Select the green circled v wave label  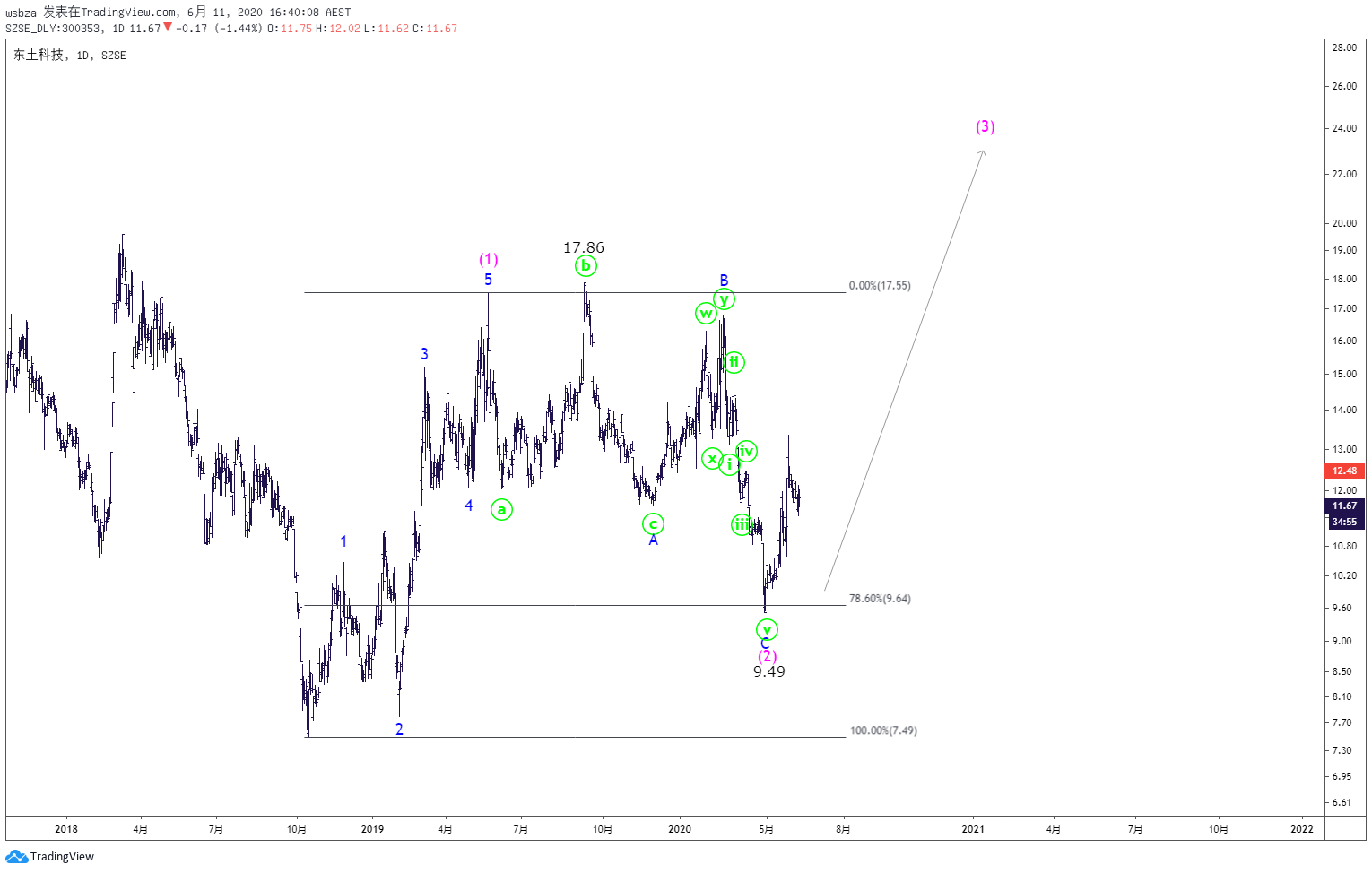[767, 629]
